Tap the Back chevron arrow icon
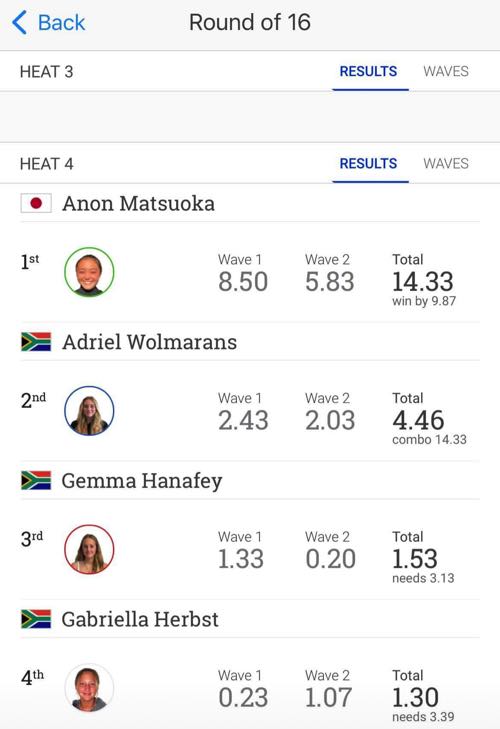The height and width of the screenshot is (729, 500). point(19,23)
